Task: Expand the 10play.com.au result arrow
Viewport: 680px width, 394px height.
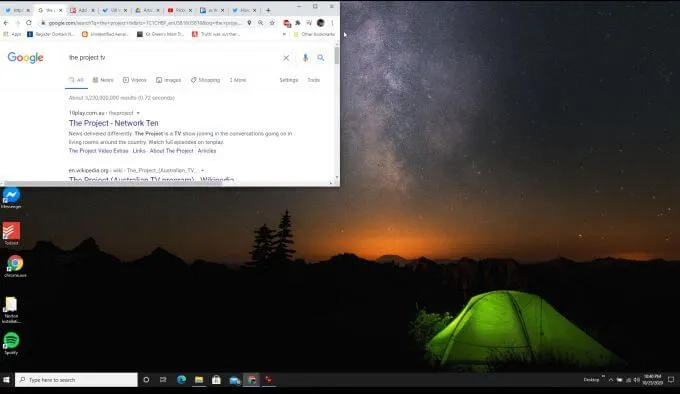Action: [x=138, y=113]
